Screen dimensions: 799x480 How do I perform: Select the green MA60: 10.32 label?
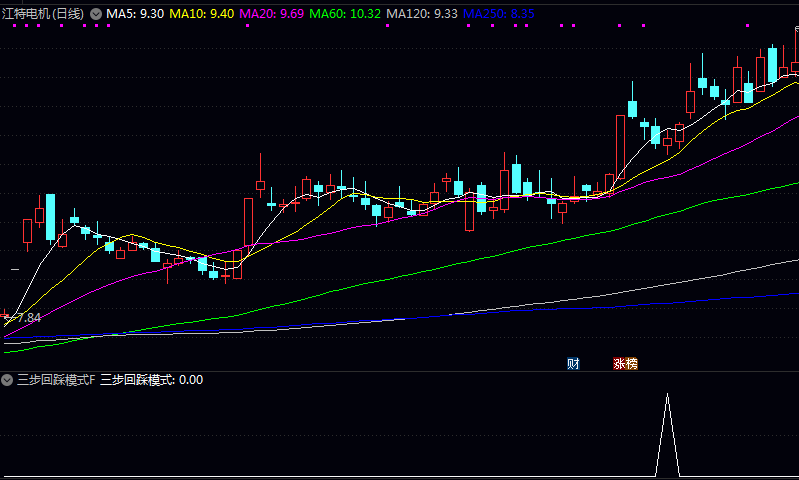click(x=345, y=14)
